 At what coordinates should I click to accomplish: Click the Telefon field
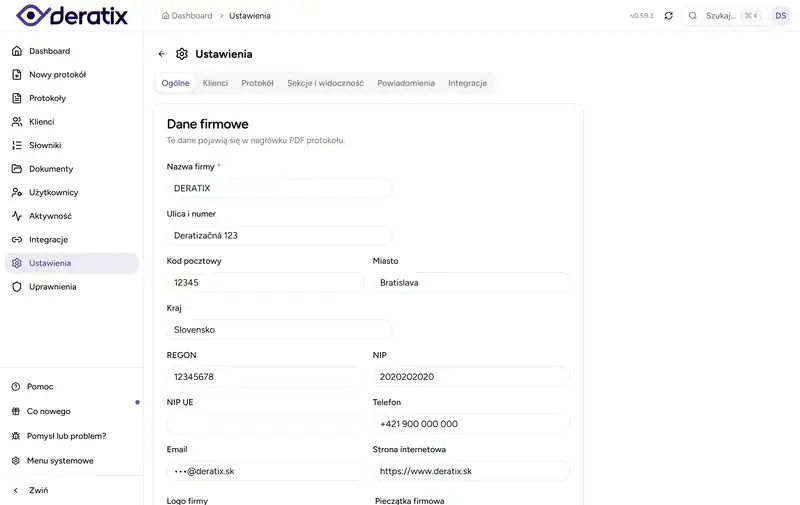471,424
